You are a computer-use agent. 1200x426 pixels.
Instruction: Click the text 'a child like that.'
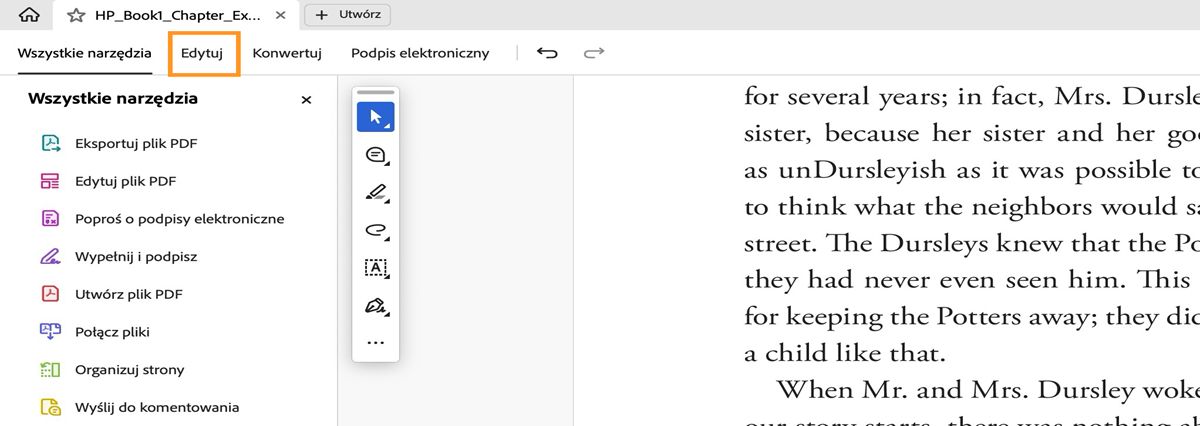pyautogui.click(x=844, y=353)
